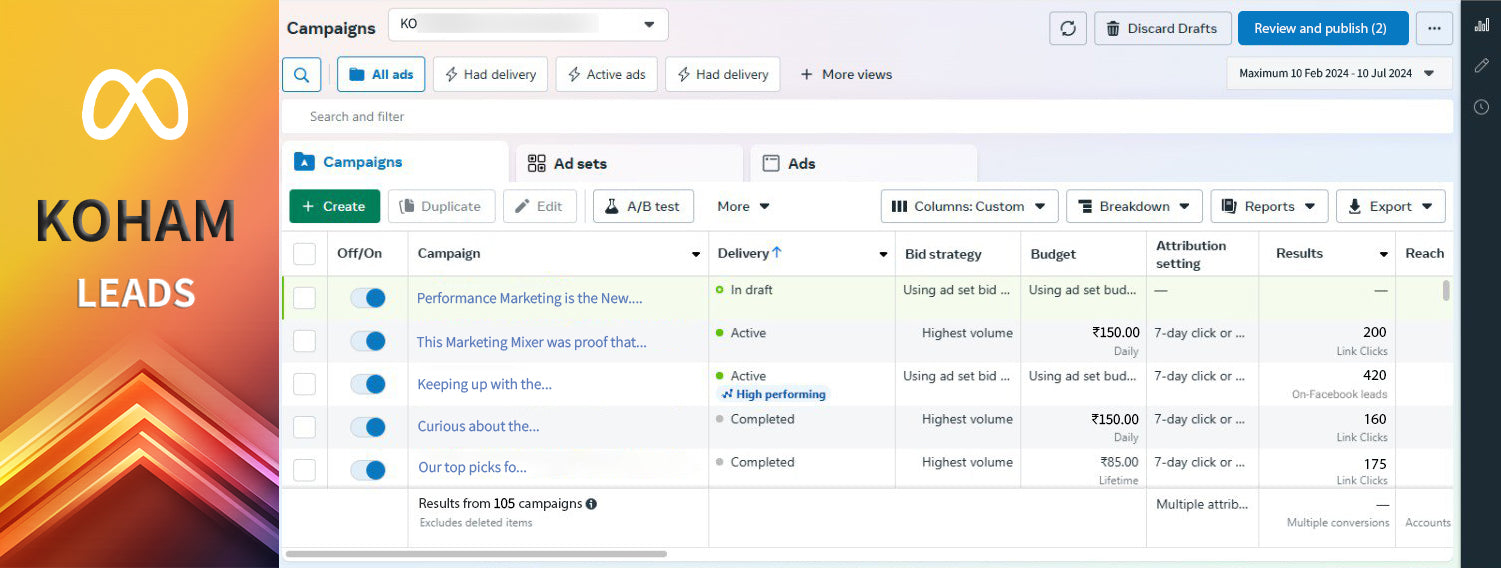Click the horizontal scrollbar below the table

click(x=476, y=553)
